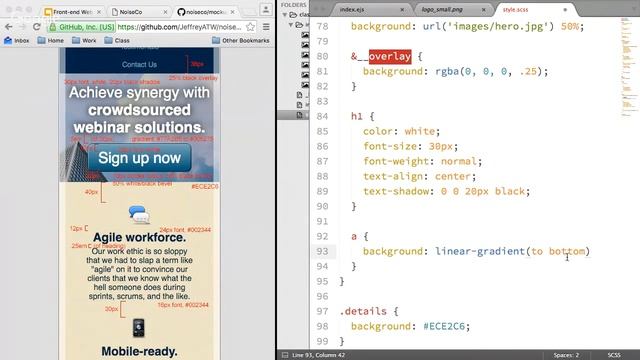Open the Chrome user profile button
Screen dimensions: 640x360
(266, 9)
